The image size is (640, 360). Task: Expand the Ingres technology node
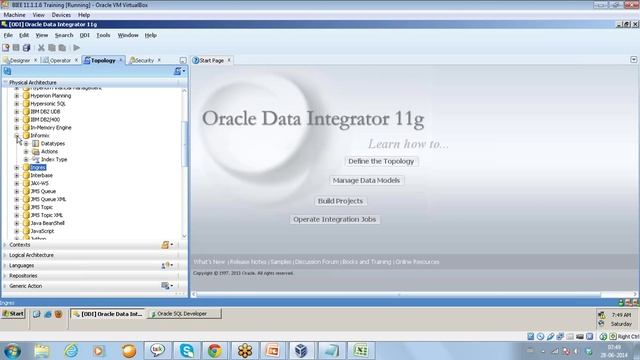(x=17, y=167)
